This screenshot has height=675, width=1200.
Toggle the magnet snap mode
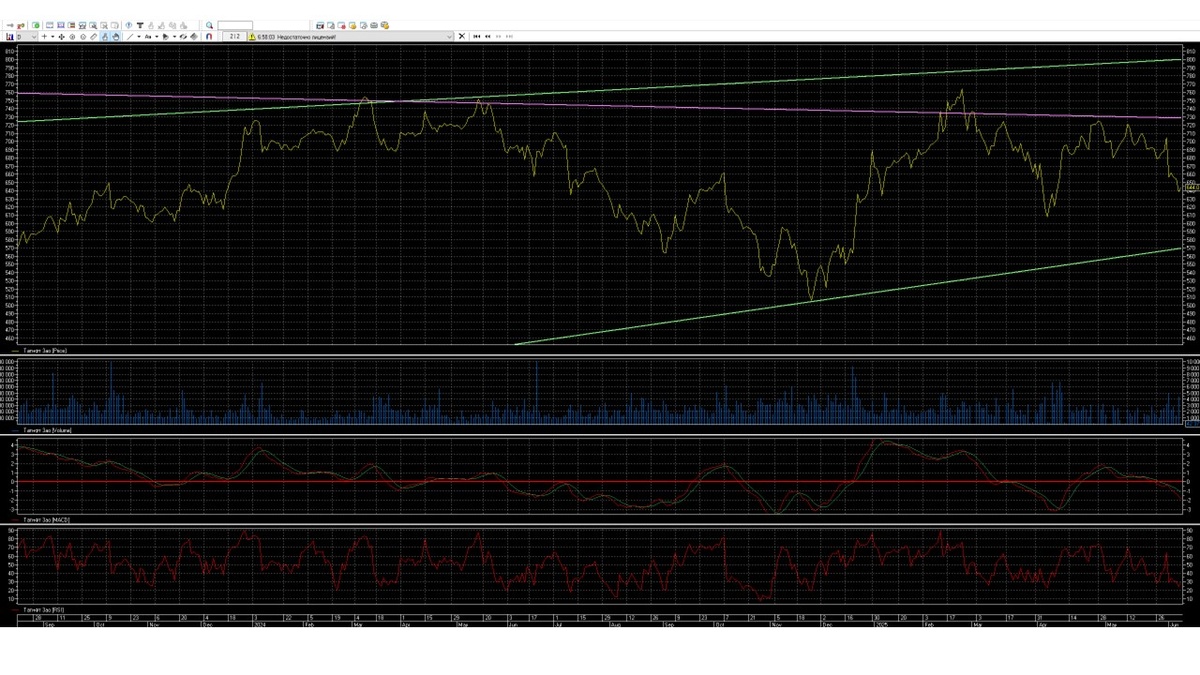tap(209, 36)
